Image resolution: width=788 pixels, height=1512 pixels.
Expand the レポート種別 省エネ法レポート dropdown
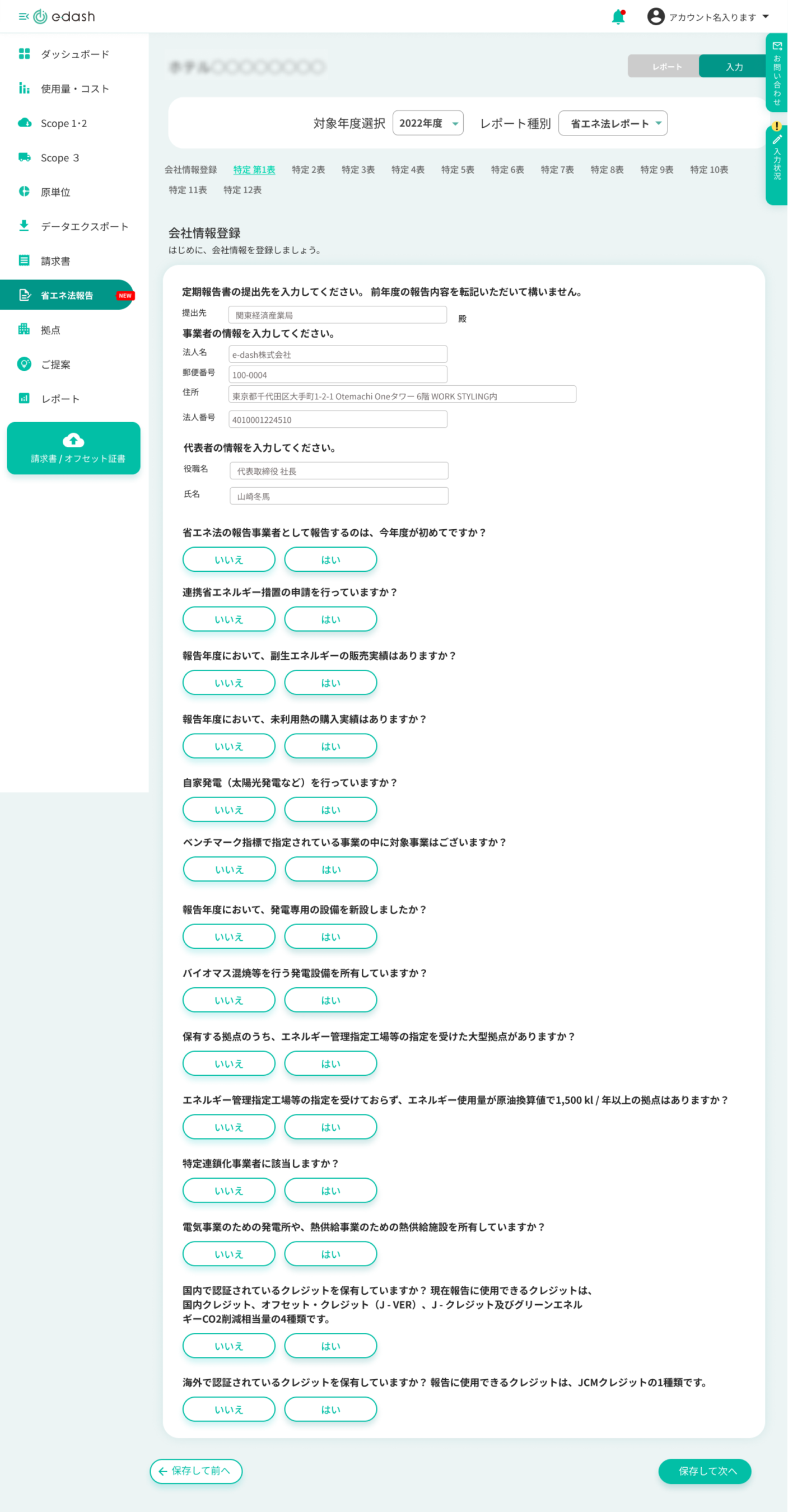613,123
